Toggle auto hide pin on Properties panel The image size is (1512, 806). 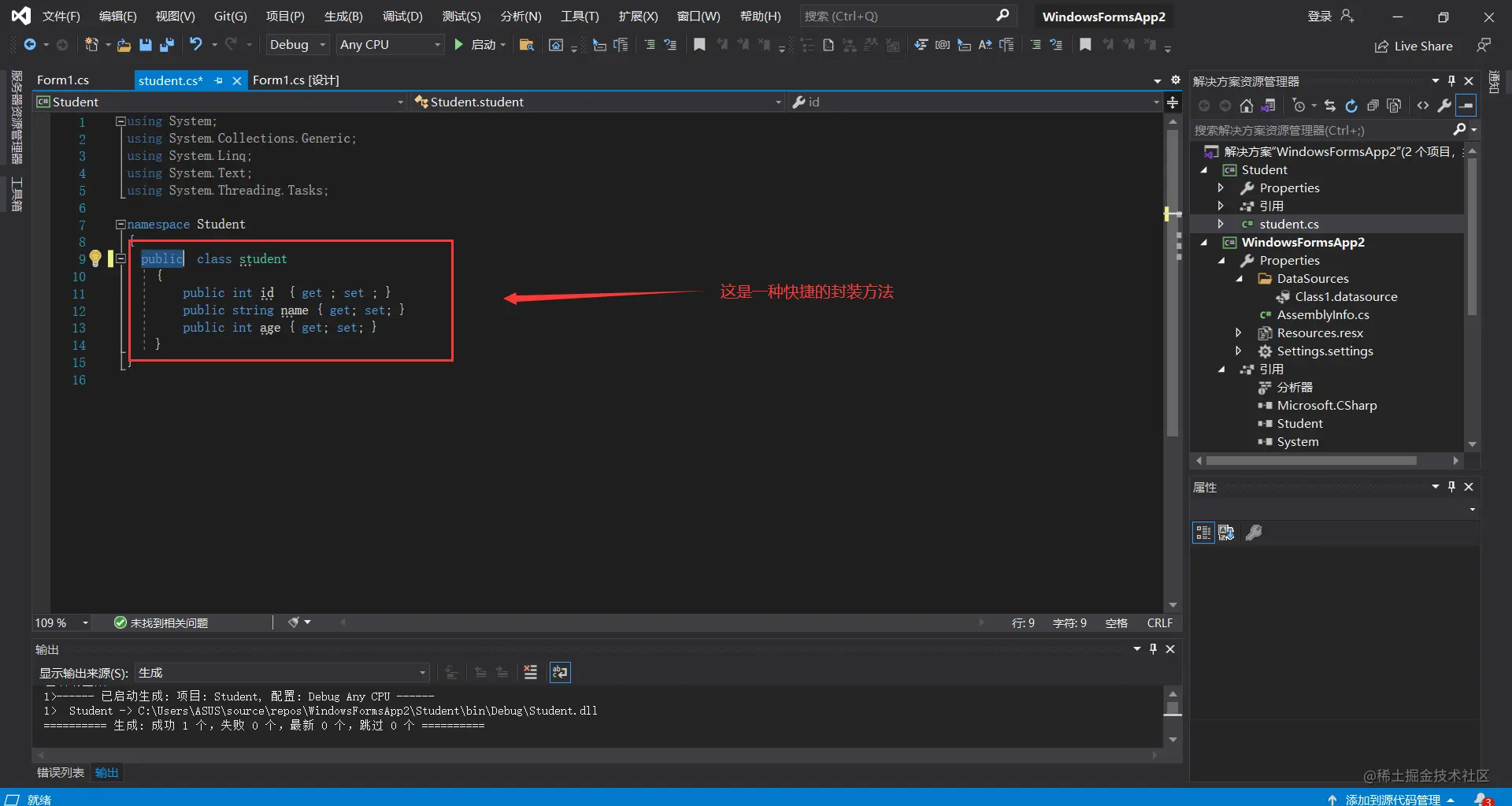pos(1451,486)
